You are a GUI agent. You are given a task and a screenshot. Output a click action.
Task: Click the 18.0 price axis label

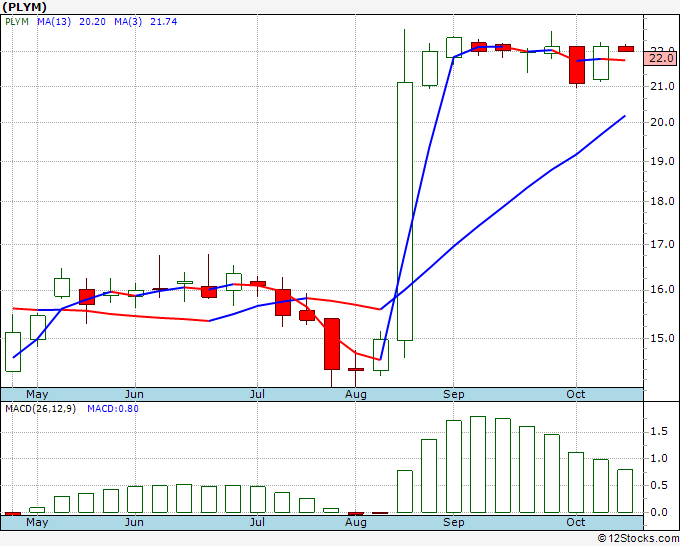pyautogui.click(x=661, y=201)
